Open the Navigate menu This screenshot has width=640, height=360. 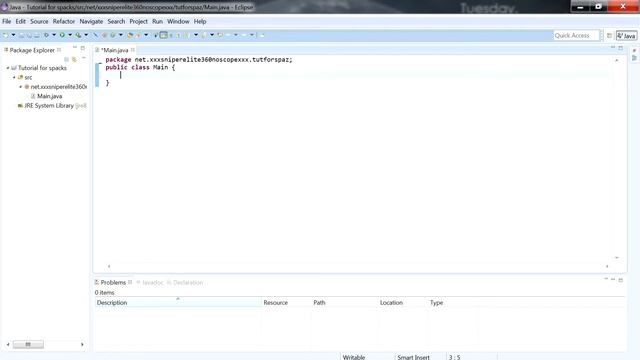(91, 21)
